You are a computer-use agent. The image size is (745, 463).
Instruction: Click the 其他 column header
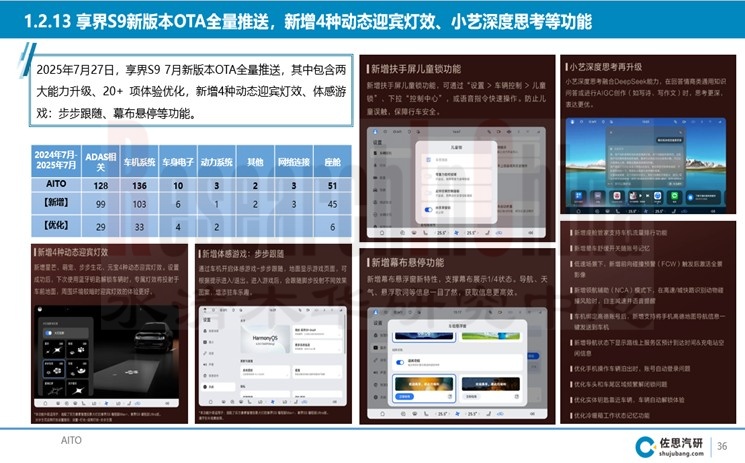pos(255,162)
